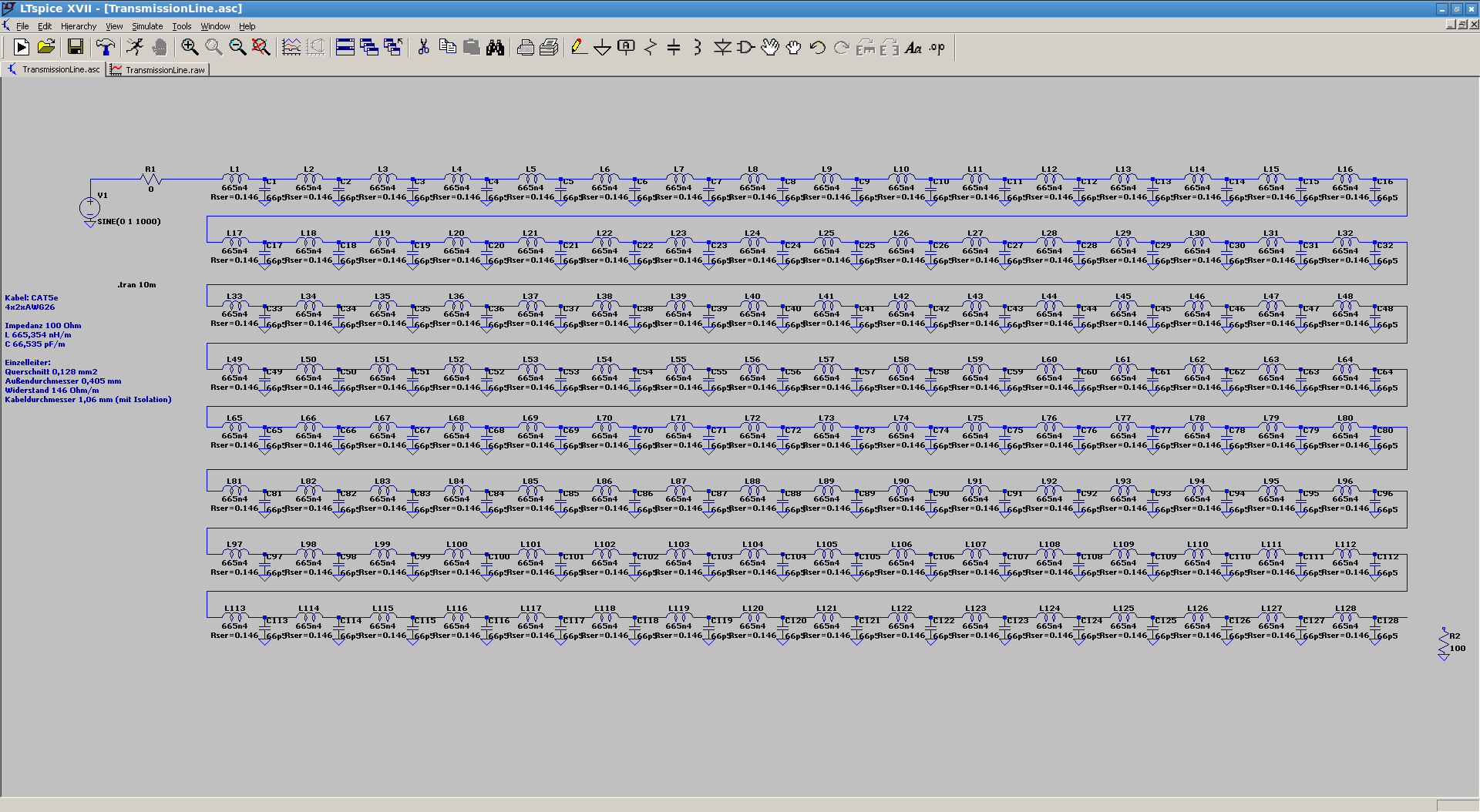This screenshot has height=812, width=1480.
Task: Click the L128 inductor label
Action: pos(1345,608)
